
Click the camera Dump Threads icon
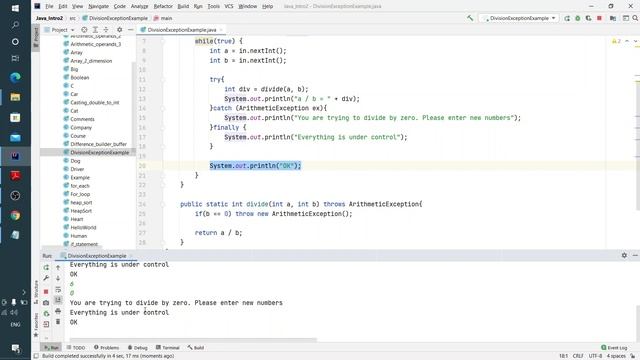click(x=46, y=302)
